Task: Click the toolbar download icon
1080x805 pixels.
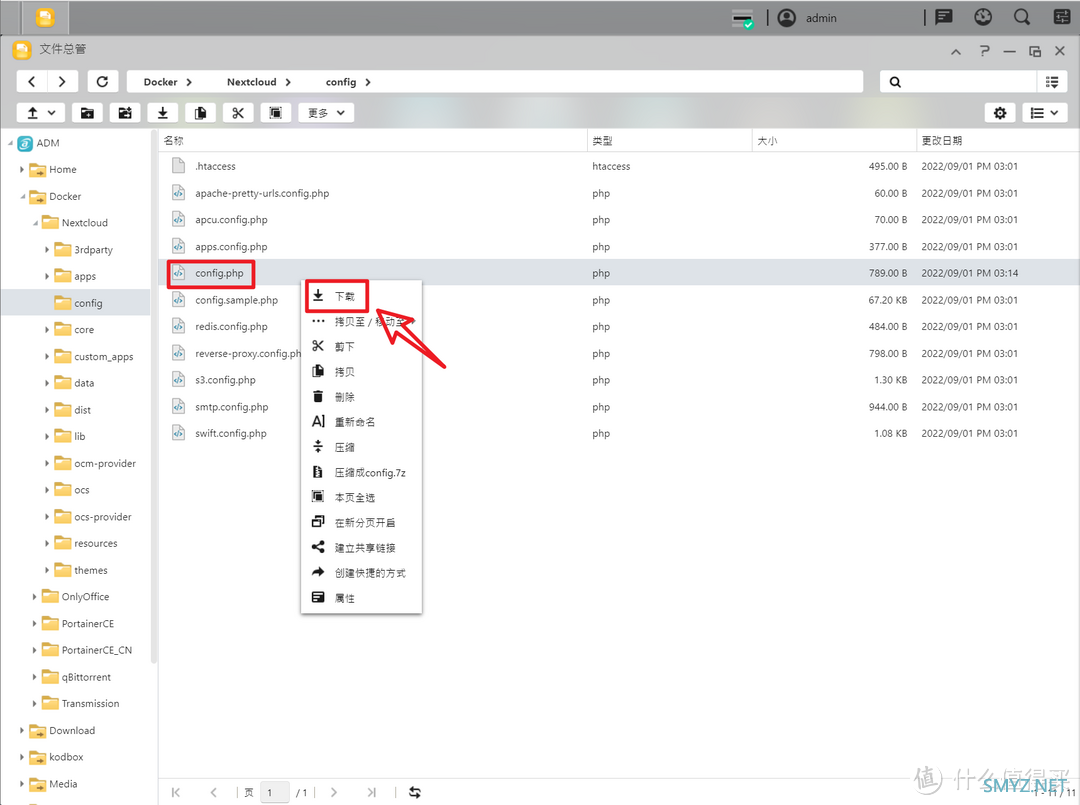Action: (163, 113)
